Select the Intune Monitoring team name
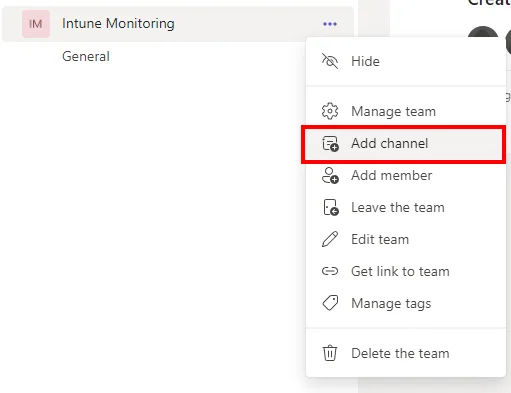The height and width of the screenshot is (393, 511). (118, 24)
